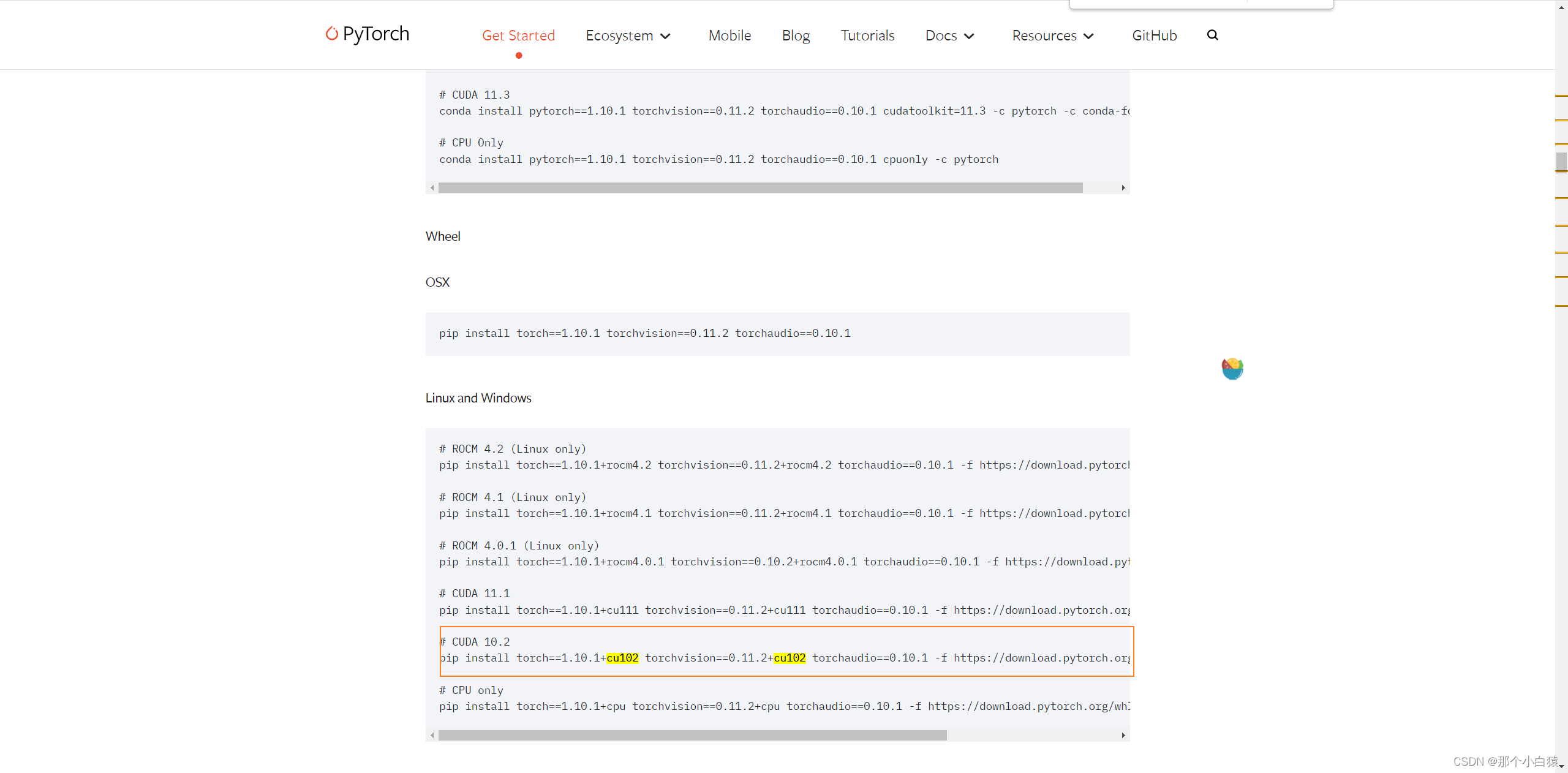Open the GitHub link

(x=1154, y=36)
